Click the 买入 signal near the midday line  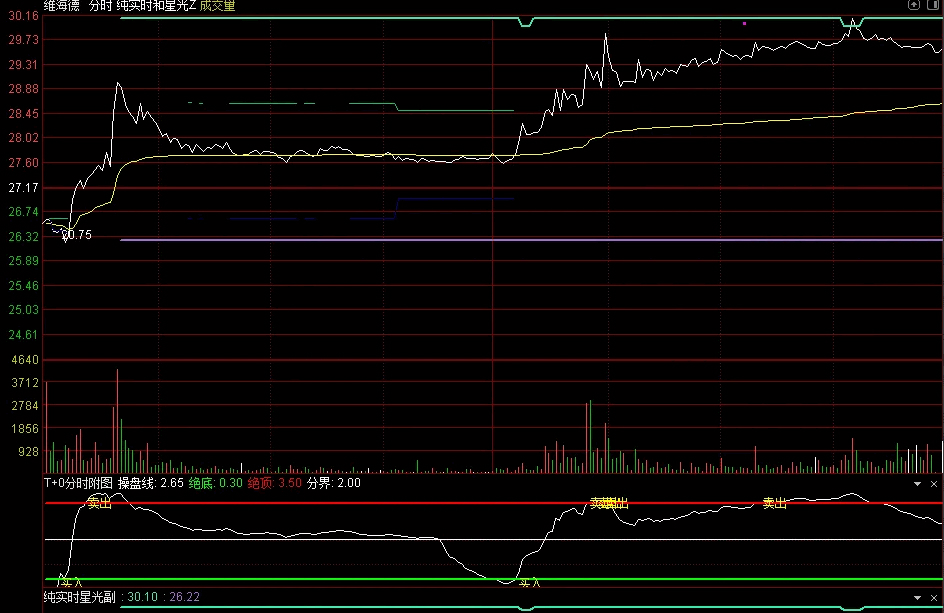pos(529,582)
